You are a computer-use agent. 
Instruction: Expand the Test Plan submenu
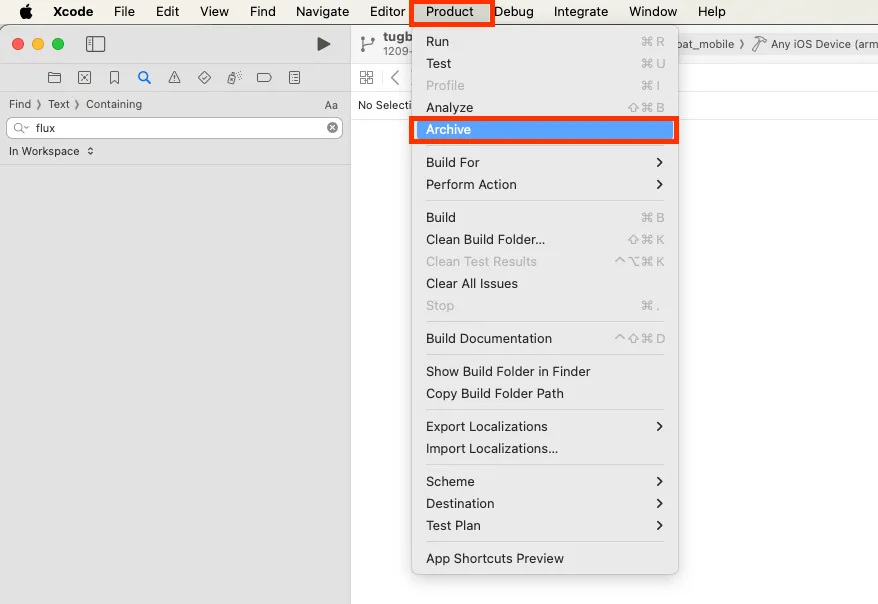coord(545,526)
